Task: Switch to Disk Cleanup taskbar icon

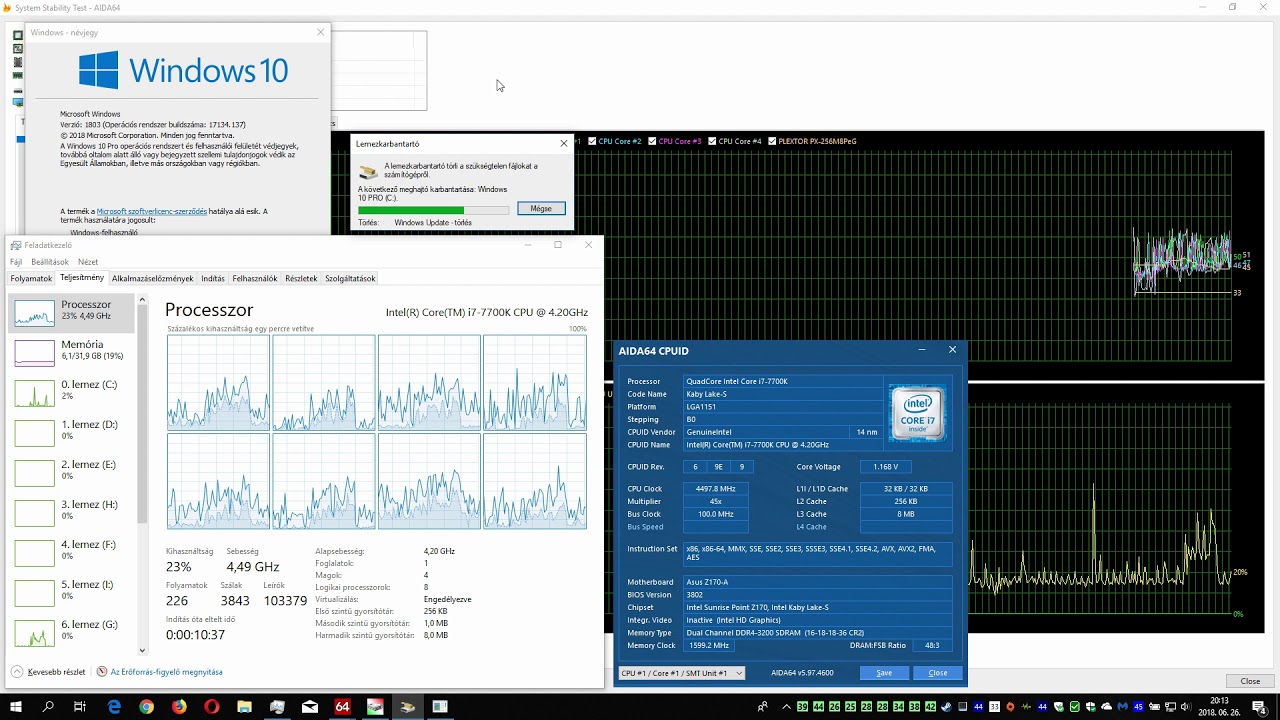Action: click(x=407, y=706)
